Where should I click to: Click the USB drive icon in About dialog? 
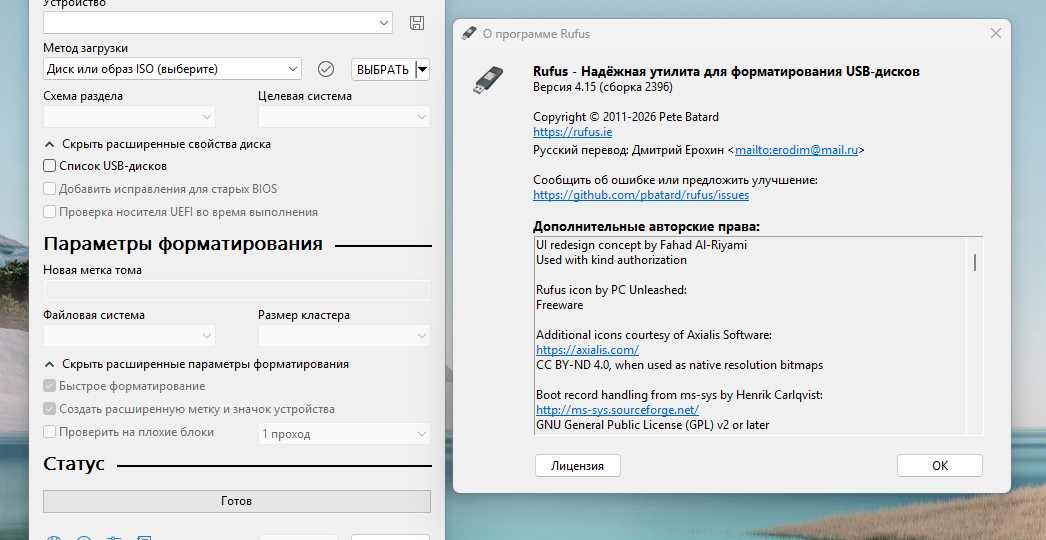pyautogui.click(x=488, y=79)
